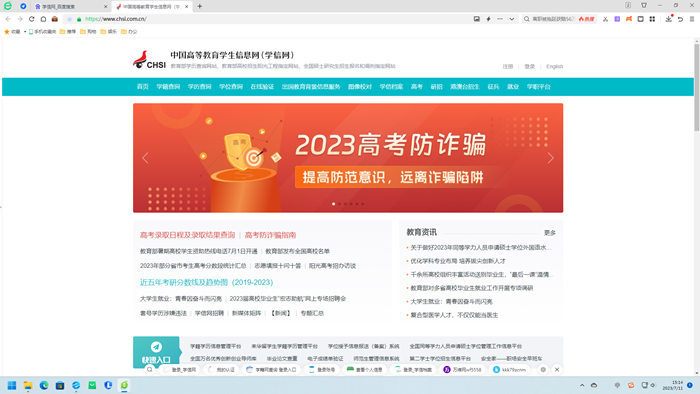Screen dimensions: 700x394
Task: Click the English language link
Action: 554,66
